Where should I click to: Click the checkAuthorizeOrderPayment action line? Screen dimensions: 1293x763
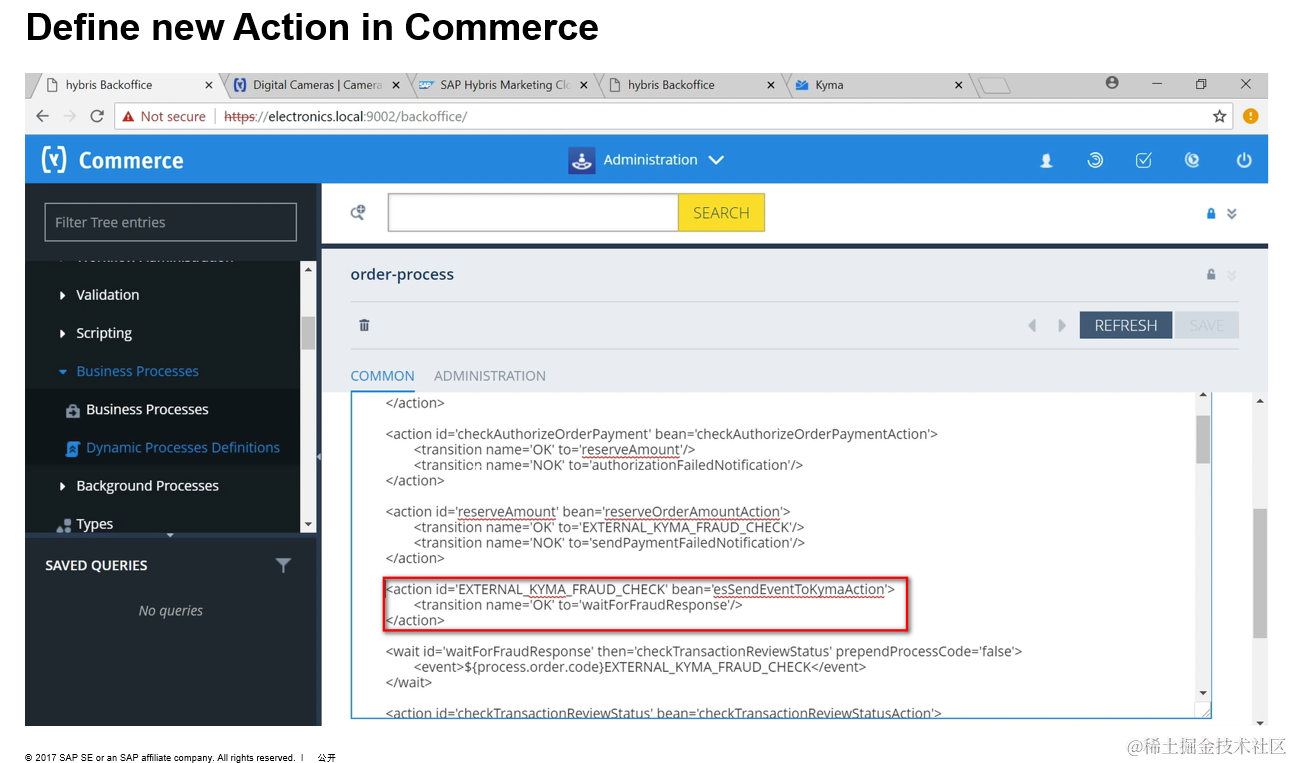(x=662, y=434)
